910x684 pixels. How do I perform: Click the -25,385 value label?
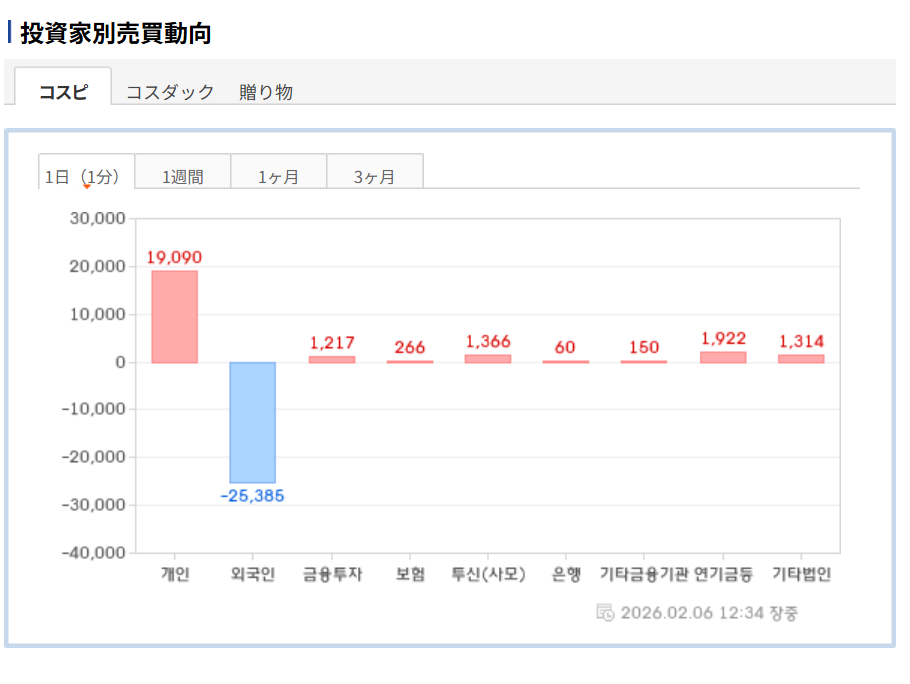point(253,496)
